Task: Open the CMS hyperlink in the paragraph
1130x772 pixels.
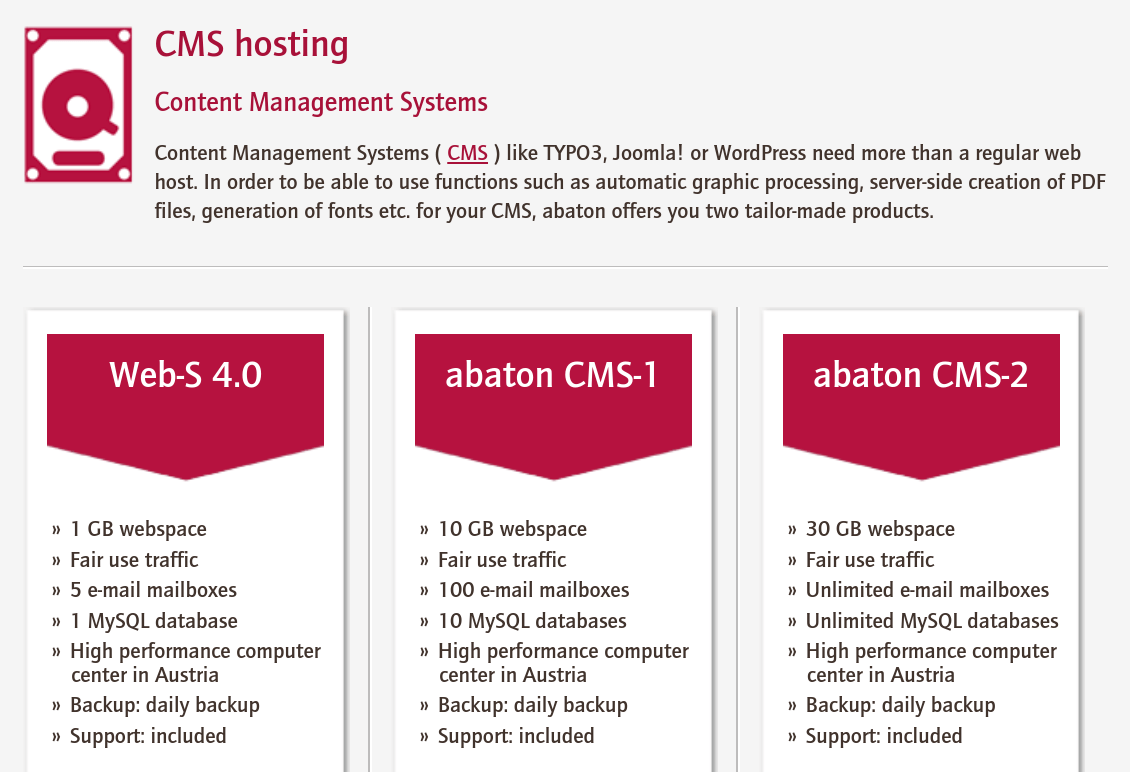Action: 467,153
